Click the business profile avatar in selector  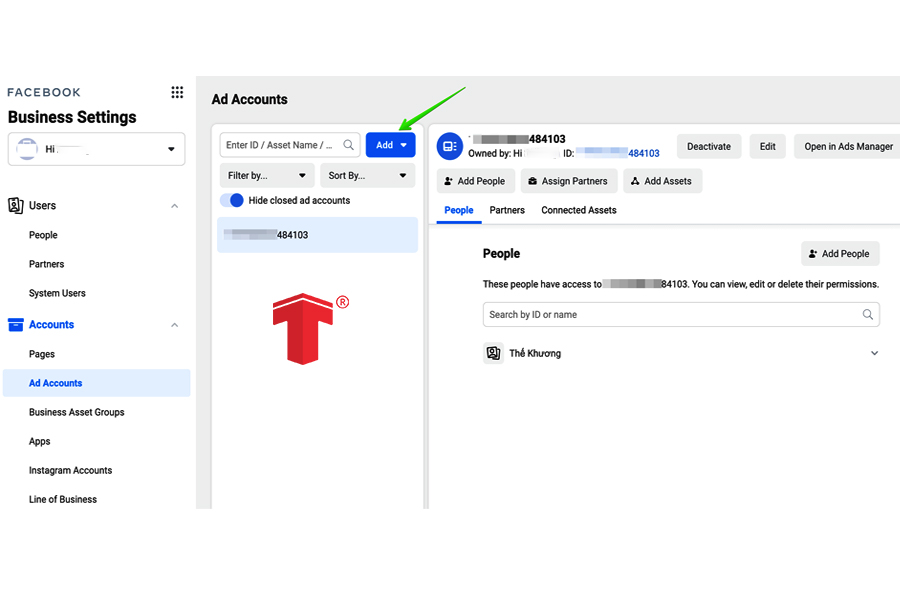[27, 149]
